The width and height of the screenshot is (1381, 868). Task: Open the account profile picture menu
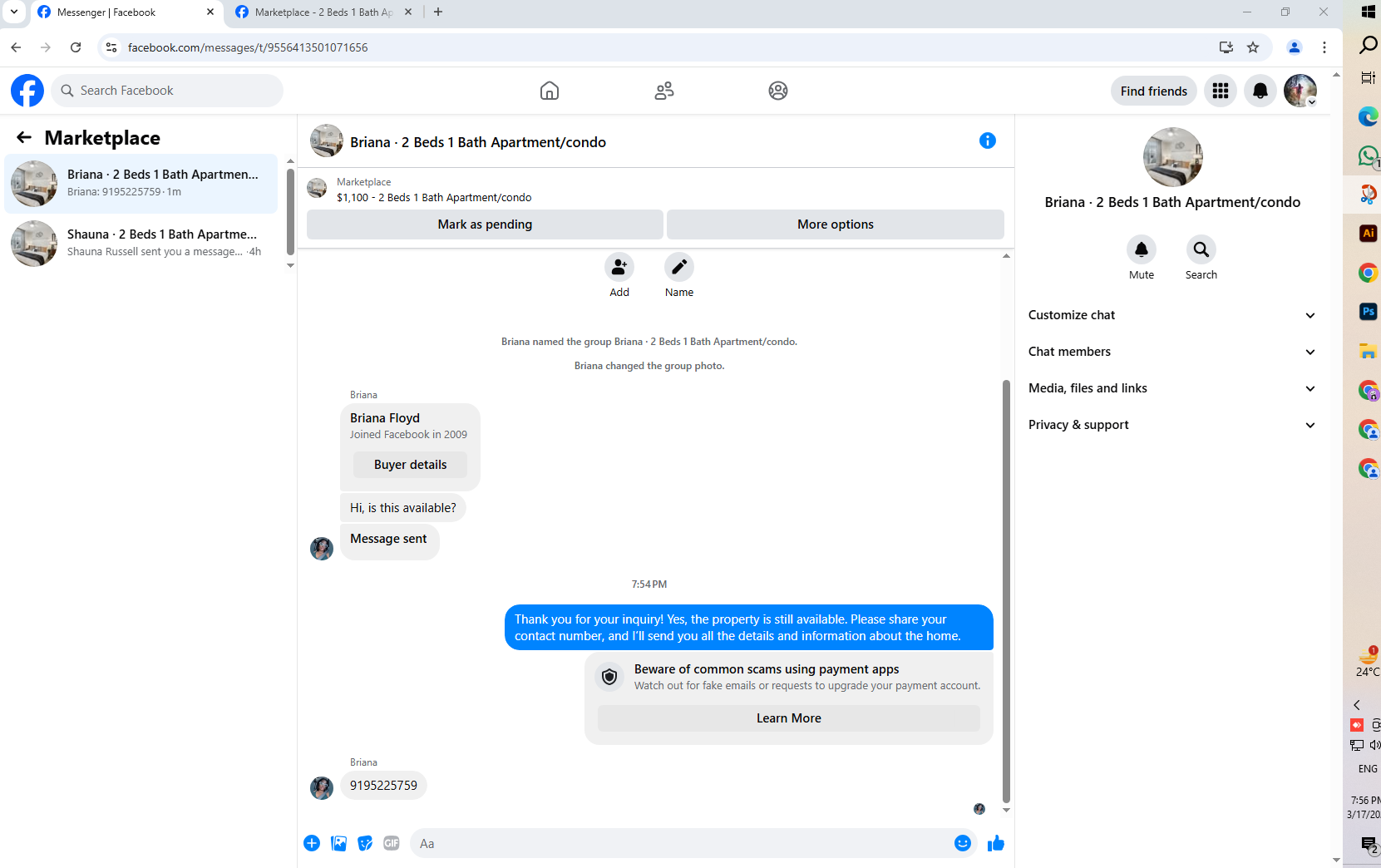click(x=1300, y=91)
